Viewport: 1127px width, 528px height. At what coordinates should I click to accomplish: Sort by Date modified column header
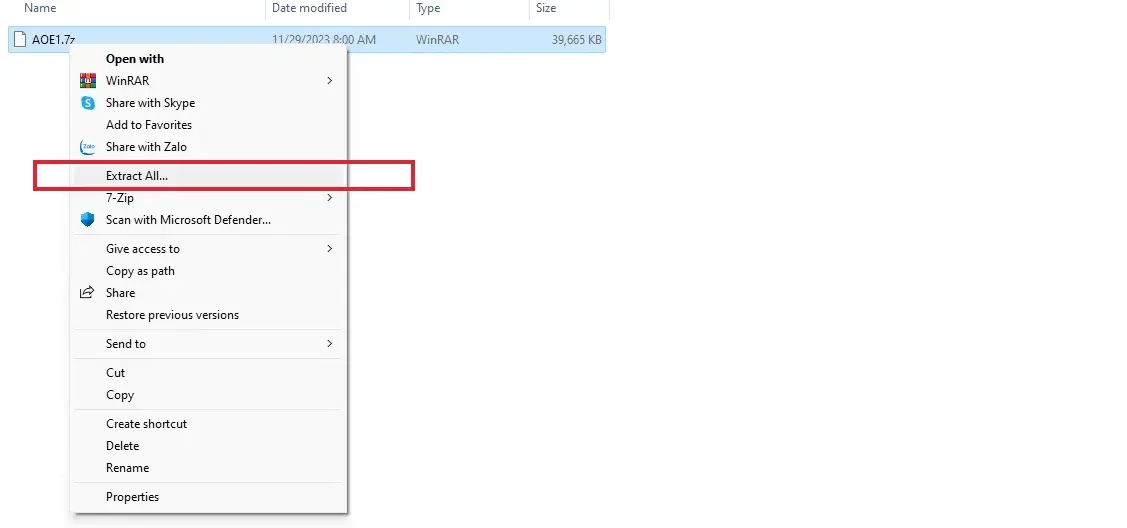click(x=309, y=8)
